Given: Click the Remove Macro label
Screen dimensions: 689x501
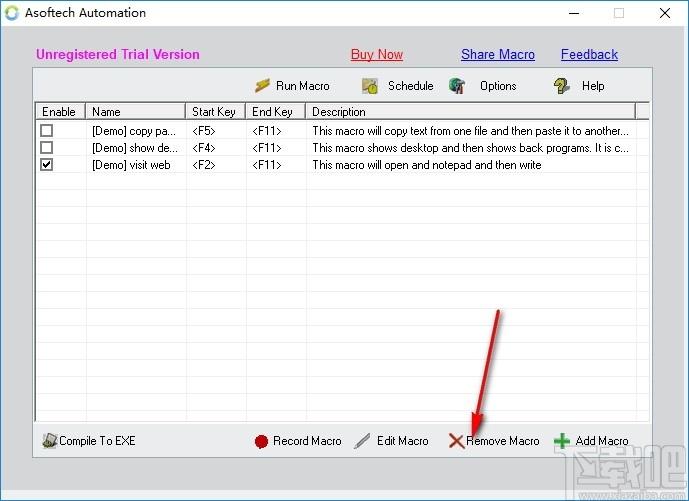Looking at the screenshot, I should [x=503, y=441].
